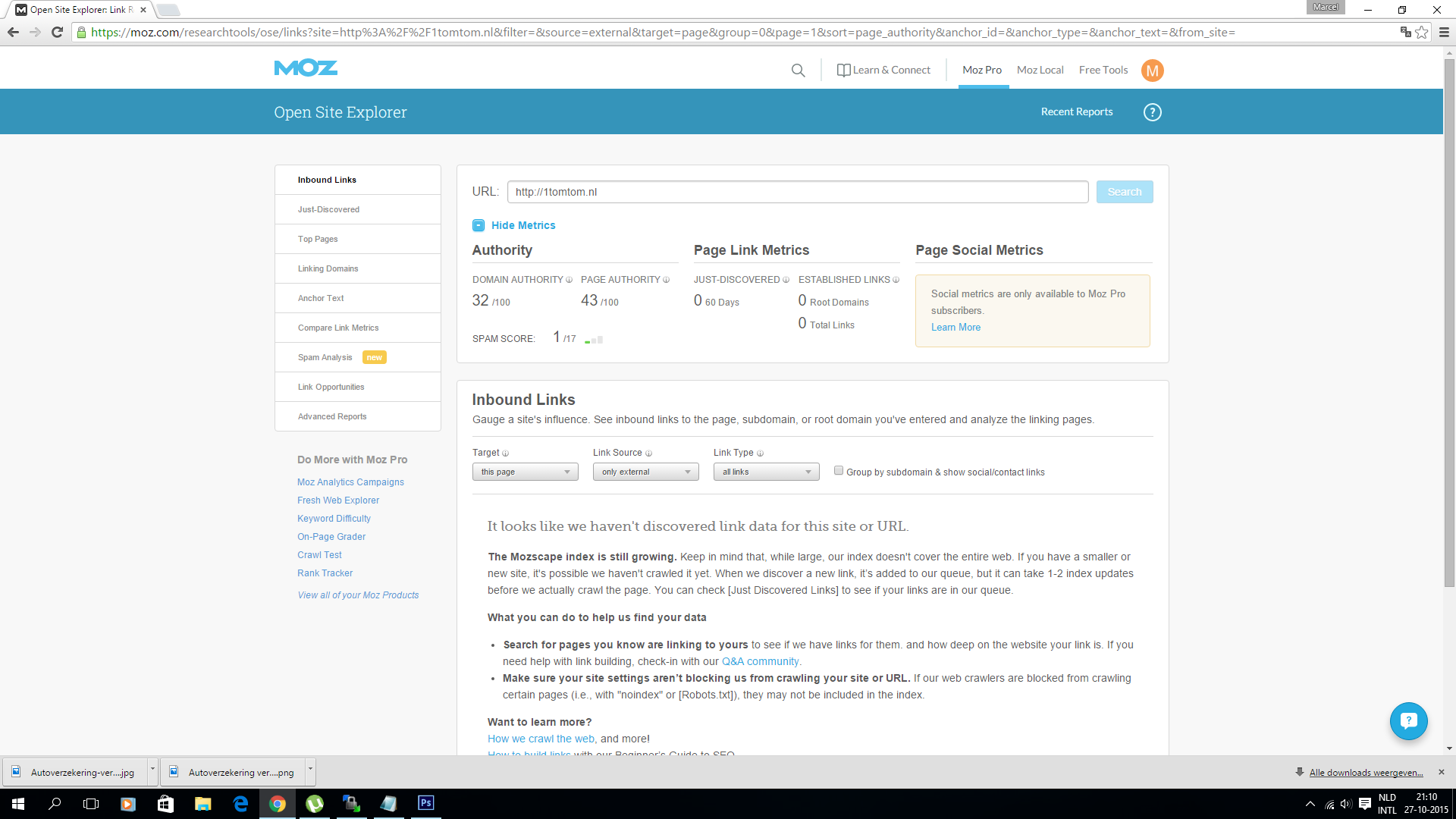The image size is (1456, 819).
Task: Open the Link Source 'only external' dropdown
Action: coord(645,472)
